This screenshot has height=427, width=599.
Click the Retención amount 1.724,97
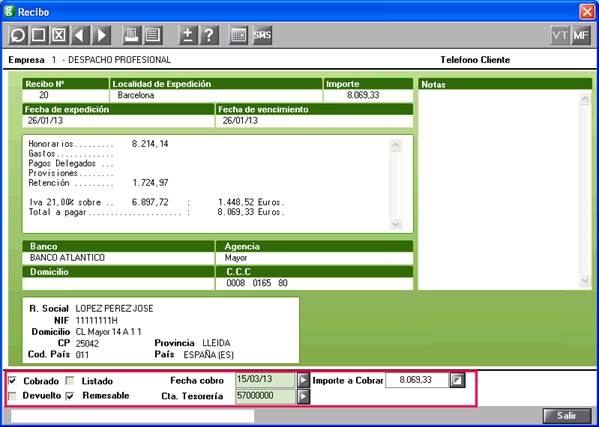click(151, 183)
